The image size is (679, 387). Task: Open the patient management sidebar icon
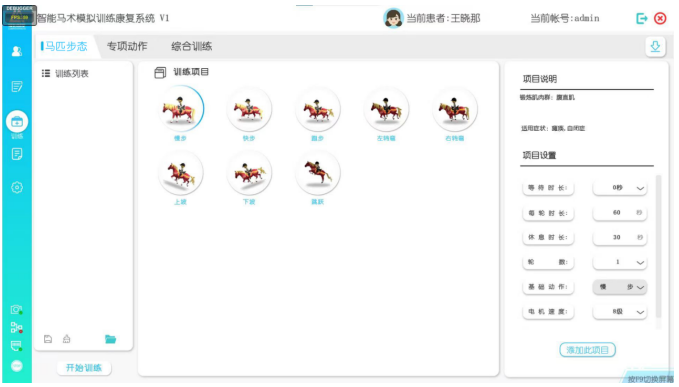(x=17, y=52)
